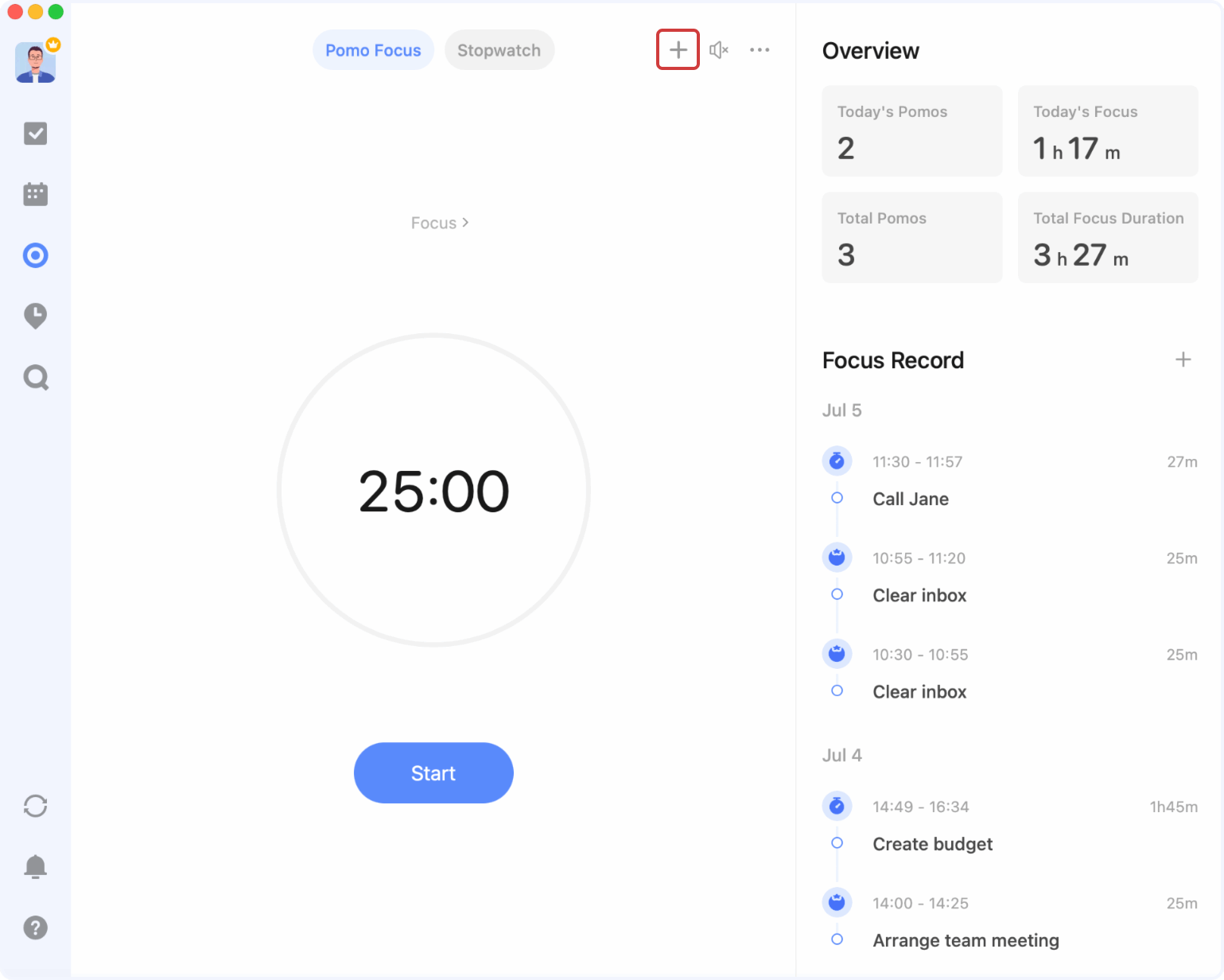Add a Focus Record with plus icon
Viewport: 1224px width, 980px height.
click(1183, 360)
